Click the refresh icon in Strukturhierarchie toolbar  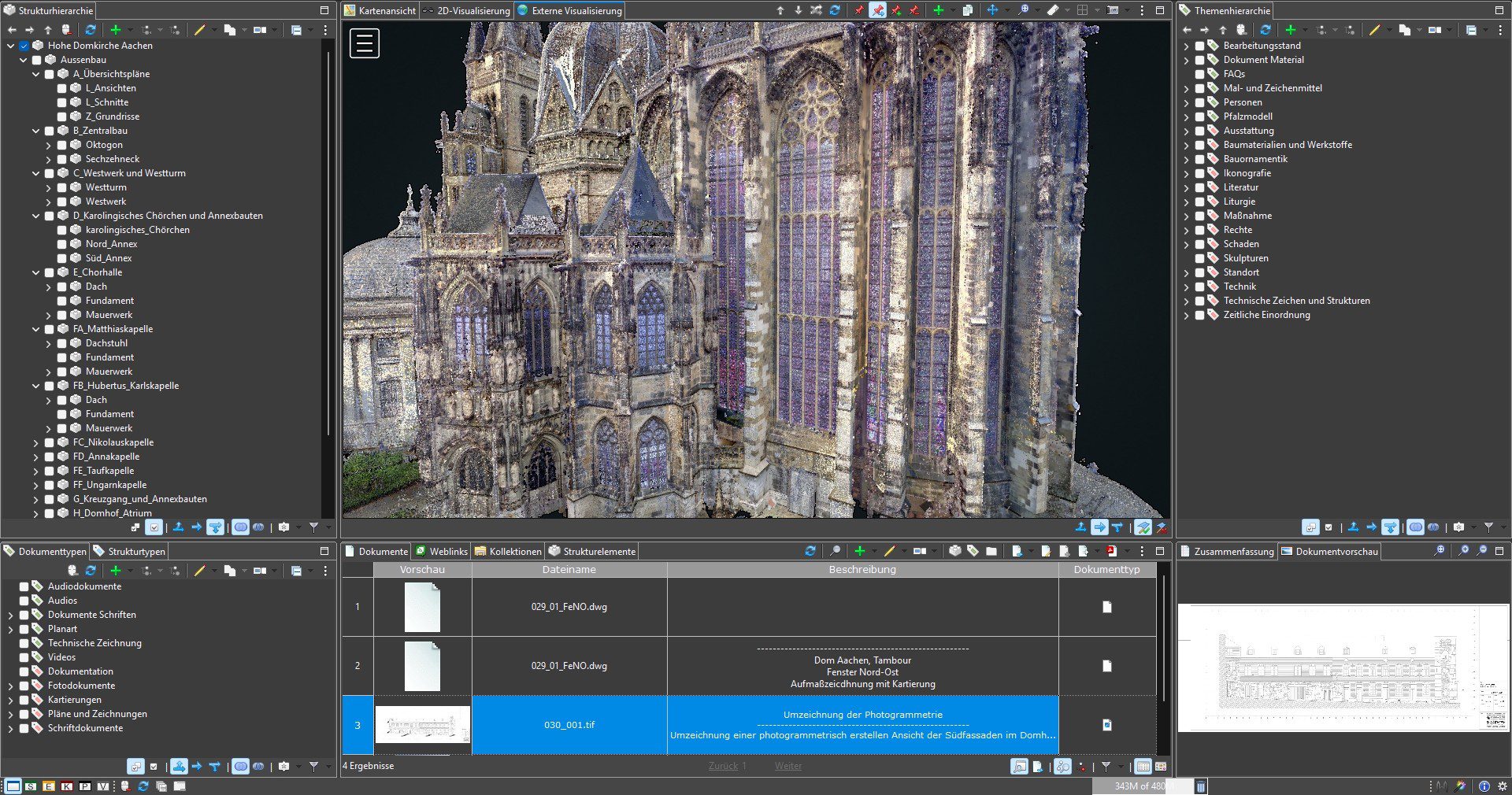[x=91, y=30]
